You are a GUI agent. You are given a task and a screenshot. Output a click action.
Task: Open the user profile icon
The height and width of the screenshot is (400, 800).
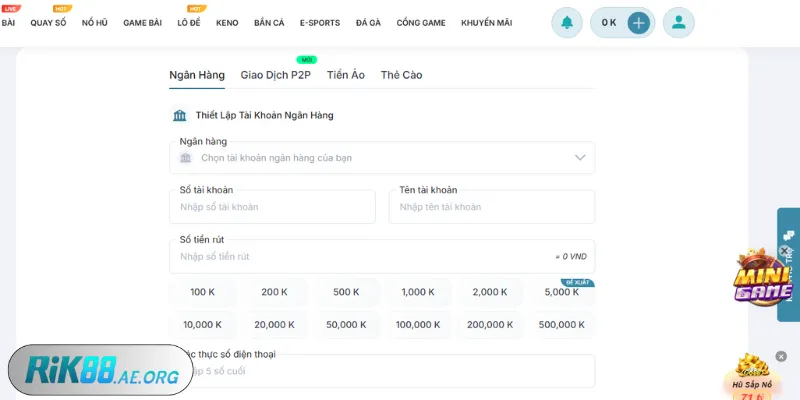click(679, 22)
